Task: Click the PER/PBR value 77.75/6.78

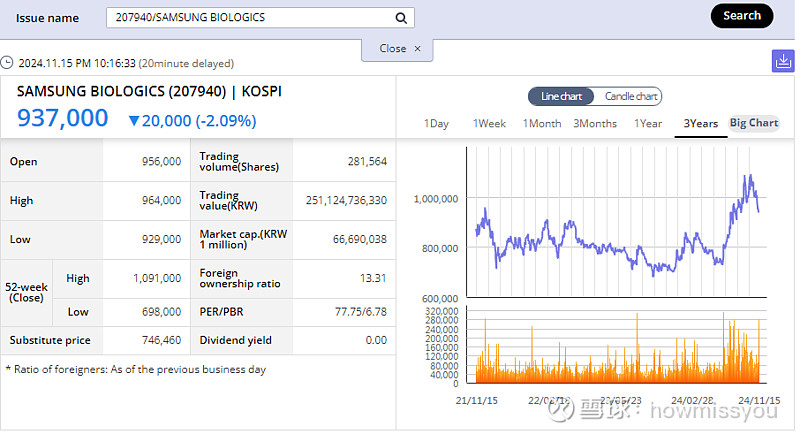Action: 361,312
